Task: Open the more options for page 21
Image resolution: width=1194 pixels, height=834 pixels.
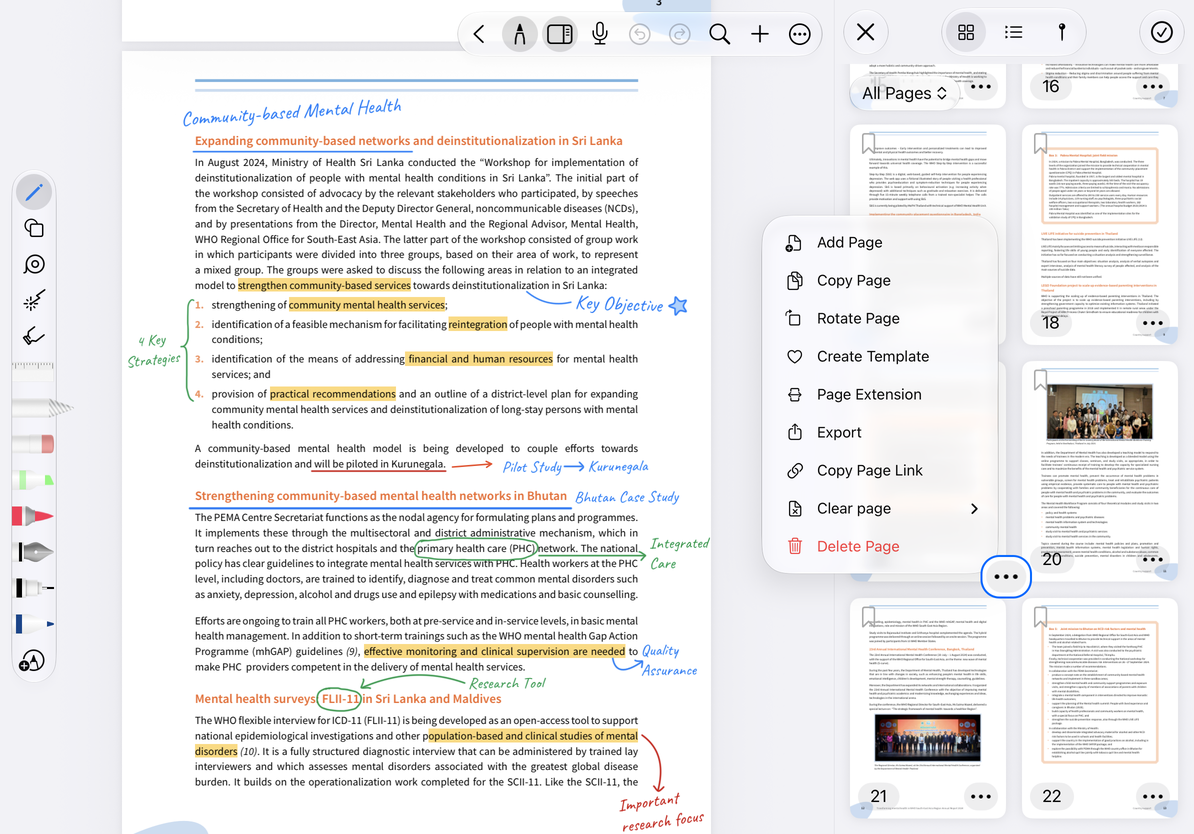Action: pyautogui.click(x=981, y=797)
